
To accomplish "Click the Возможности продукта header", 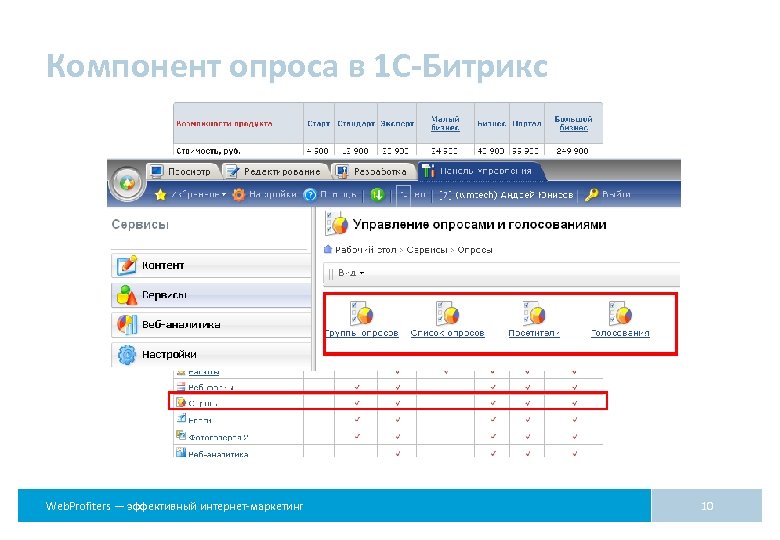I will coord(224,123).
